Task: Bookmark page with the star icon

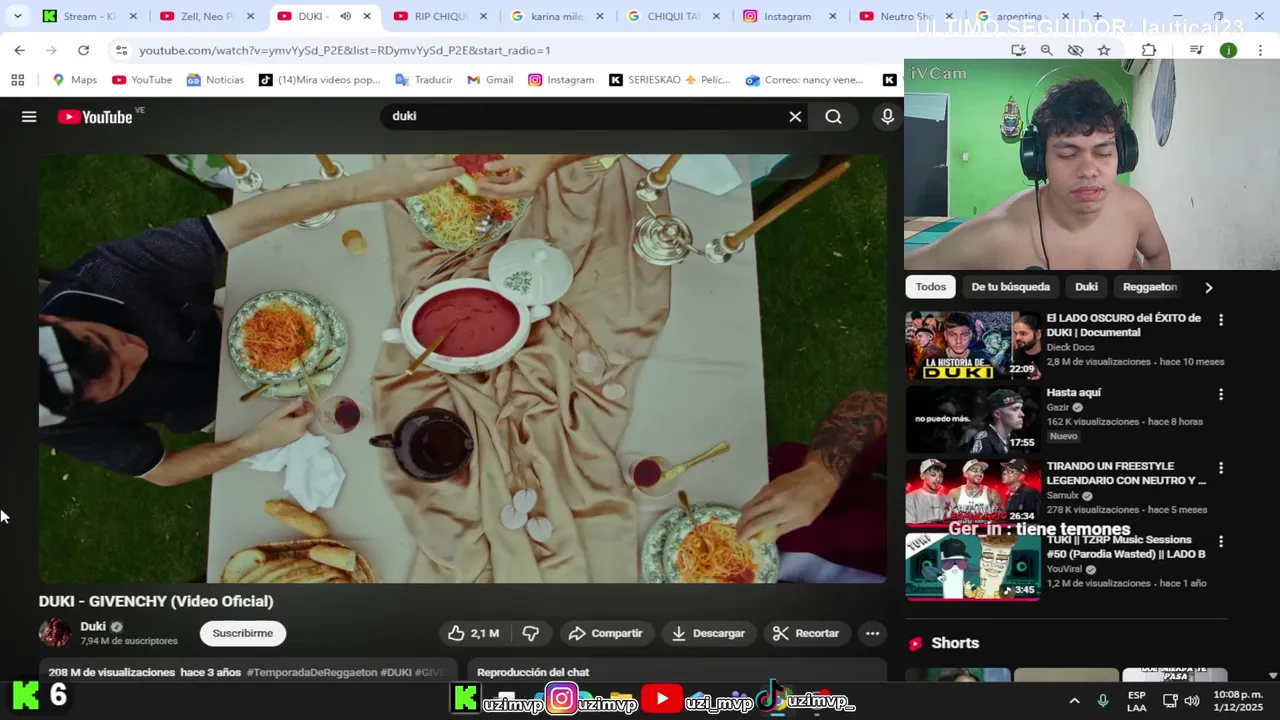Action: tap(1104, 50)
